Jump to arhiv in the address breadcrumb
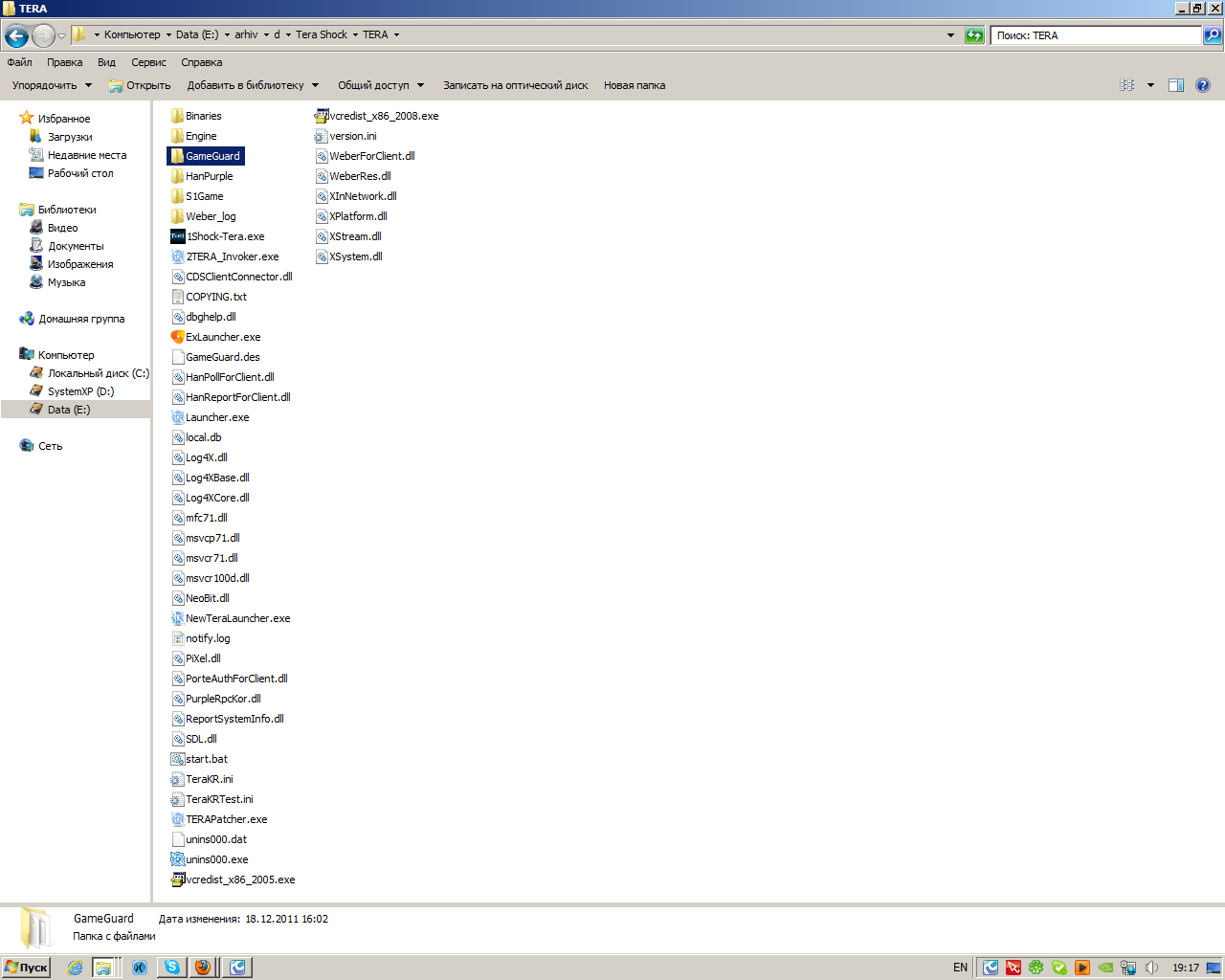1225x980 pixels. (x=246, y=35)
